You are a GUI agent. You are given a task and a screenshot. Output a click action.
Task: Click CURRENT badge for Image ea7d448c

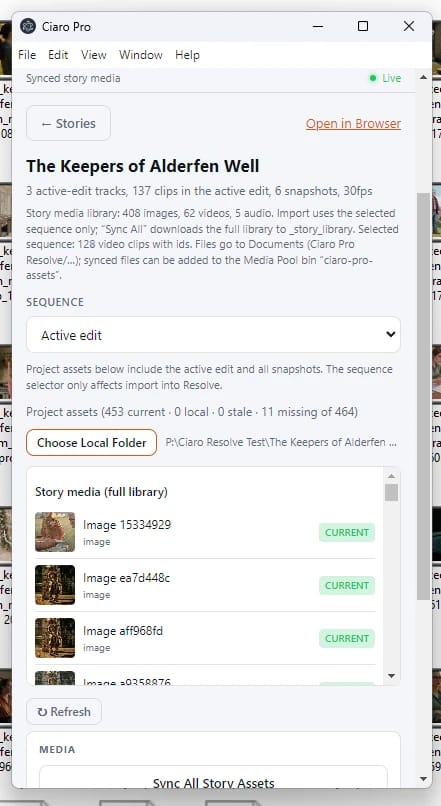tap(347, 585)
